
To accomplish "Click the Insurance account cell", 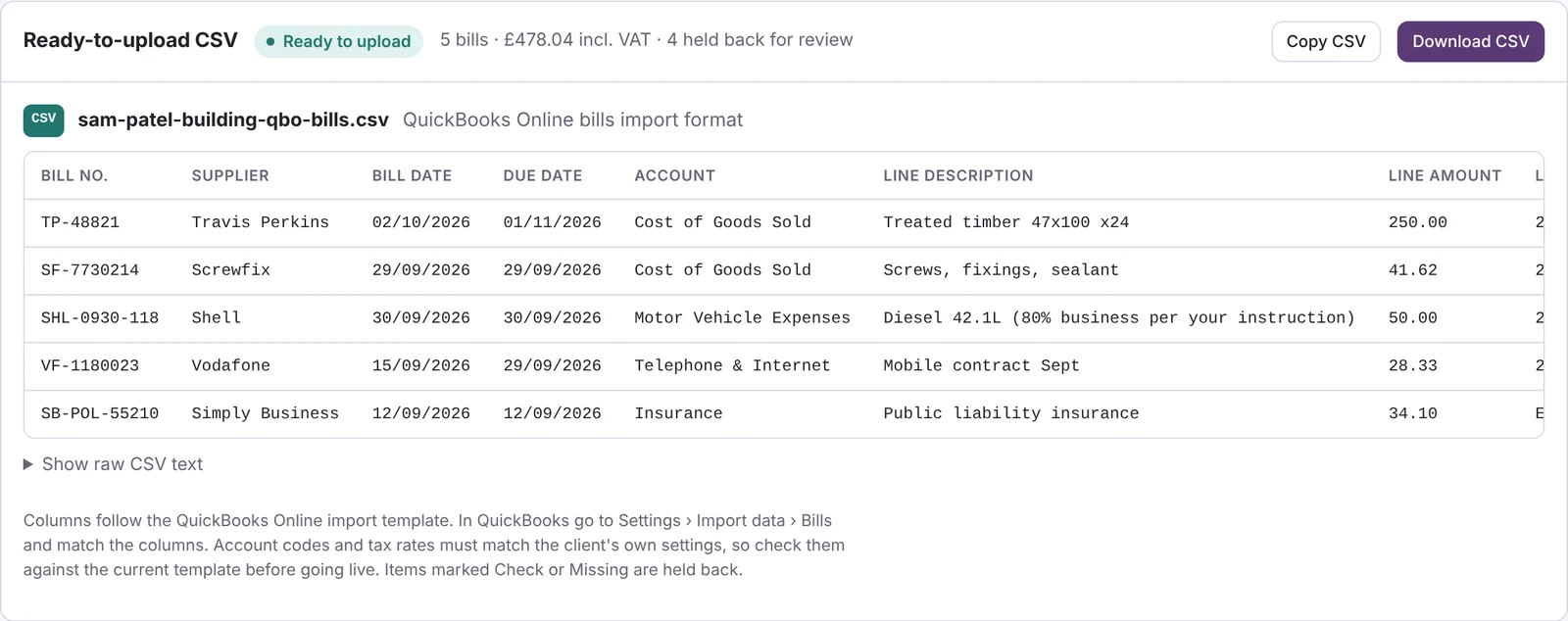I will coord(679,413).
